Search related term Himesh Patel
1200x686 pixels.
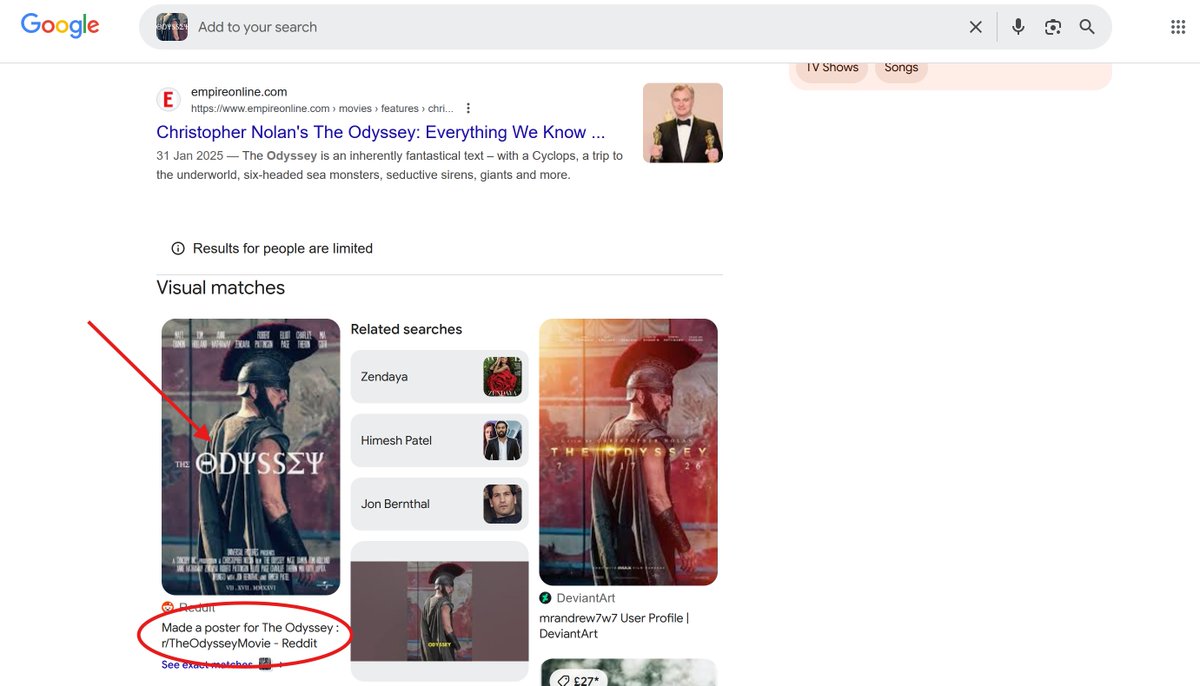tap(440, 440)
